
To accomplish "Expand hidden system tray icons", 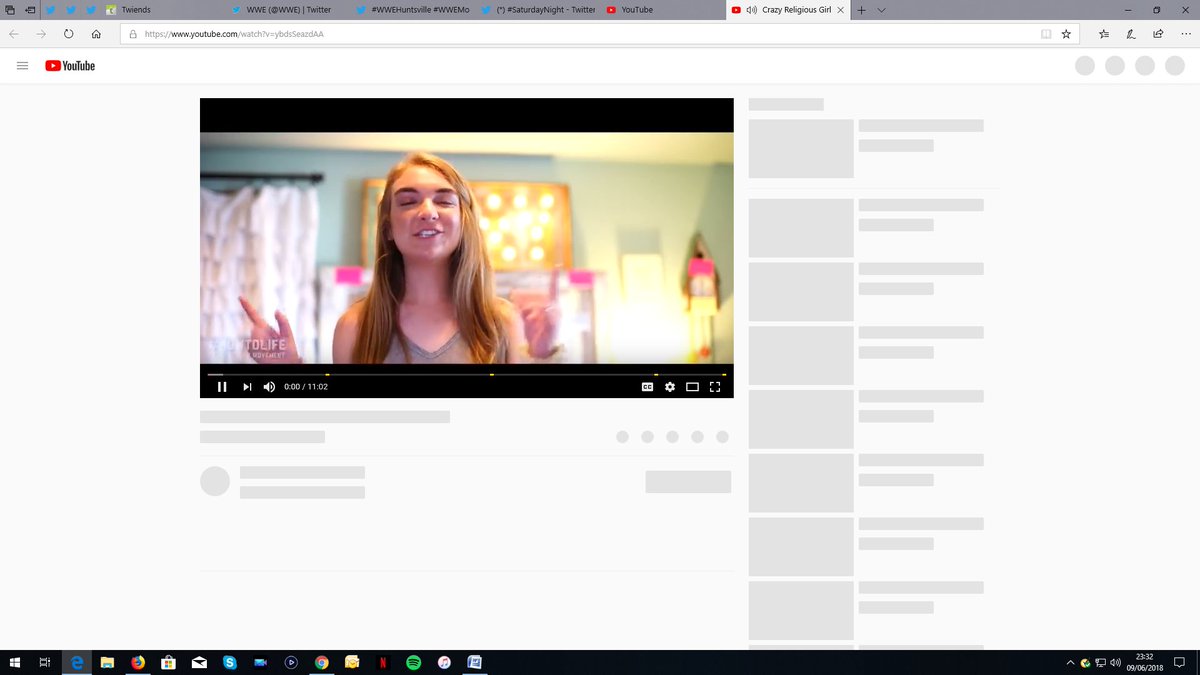I will pos(1070,662).
